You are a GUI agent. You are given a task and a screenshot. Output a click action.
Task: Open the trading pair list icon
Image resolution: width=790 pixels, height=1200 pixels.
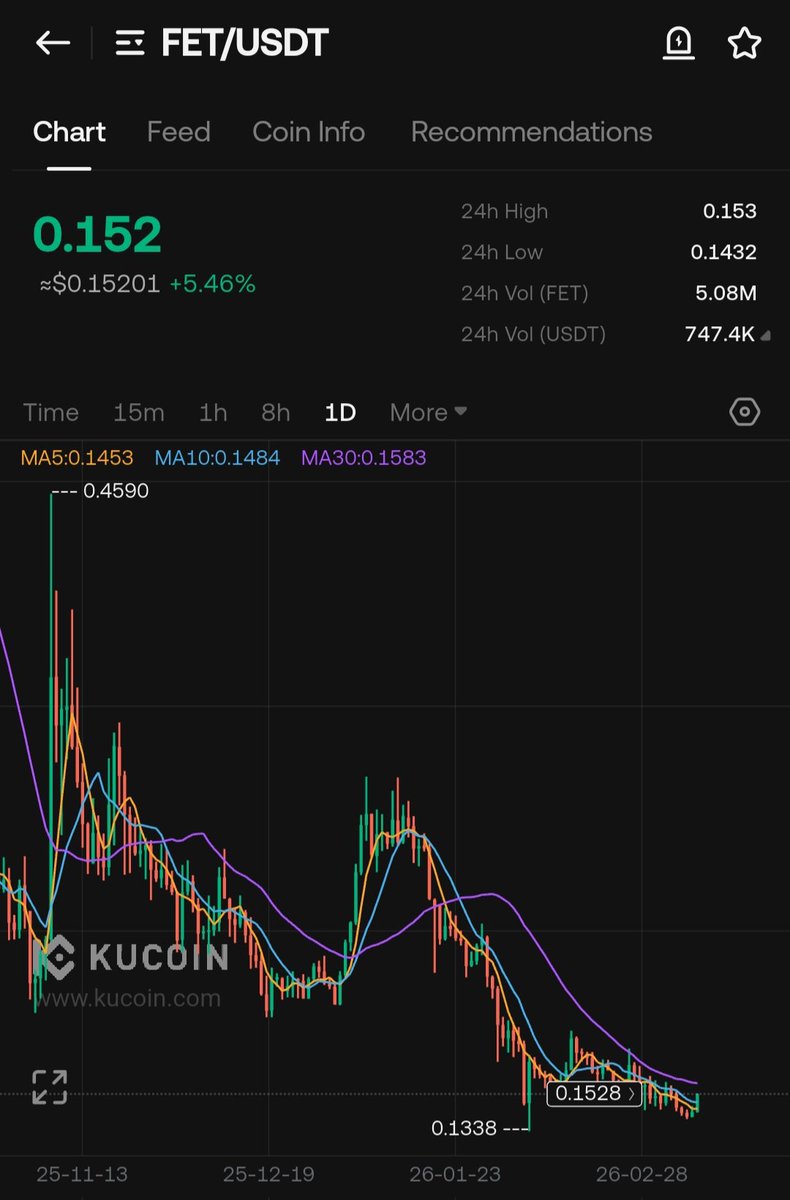click(x=130, y=43)
